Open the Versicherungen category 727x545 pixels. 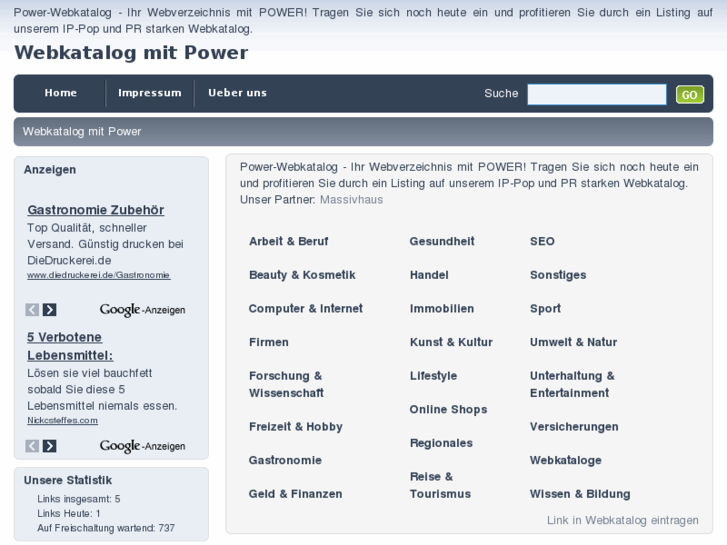[x=574, y=427]
